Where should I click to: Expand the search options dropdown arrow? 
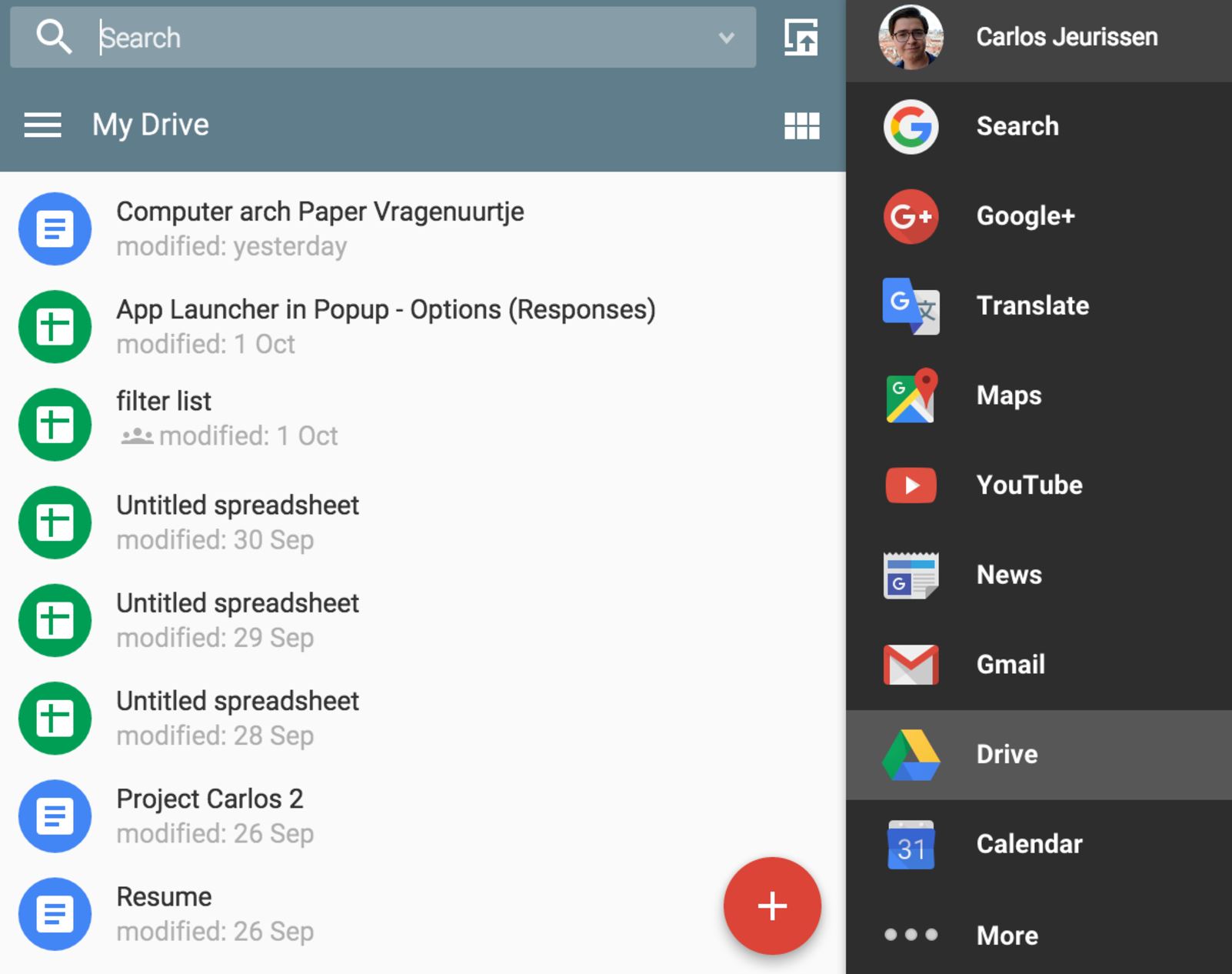(726, 38)
